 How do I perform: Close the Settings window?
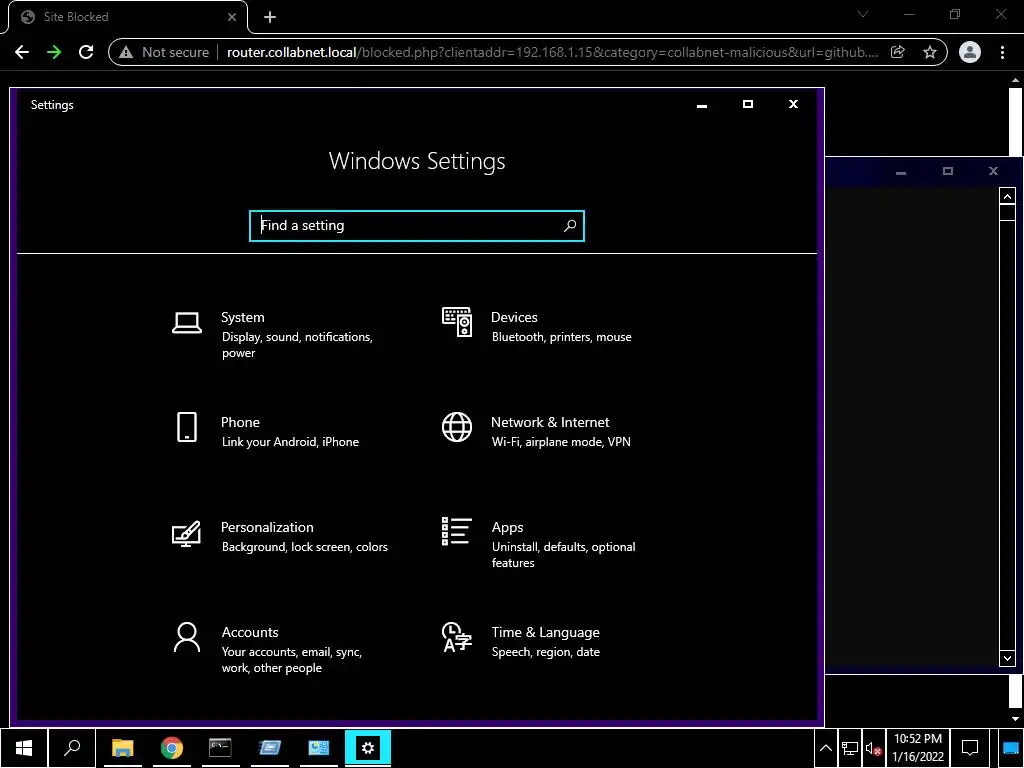793,104
